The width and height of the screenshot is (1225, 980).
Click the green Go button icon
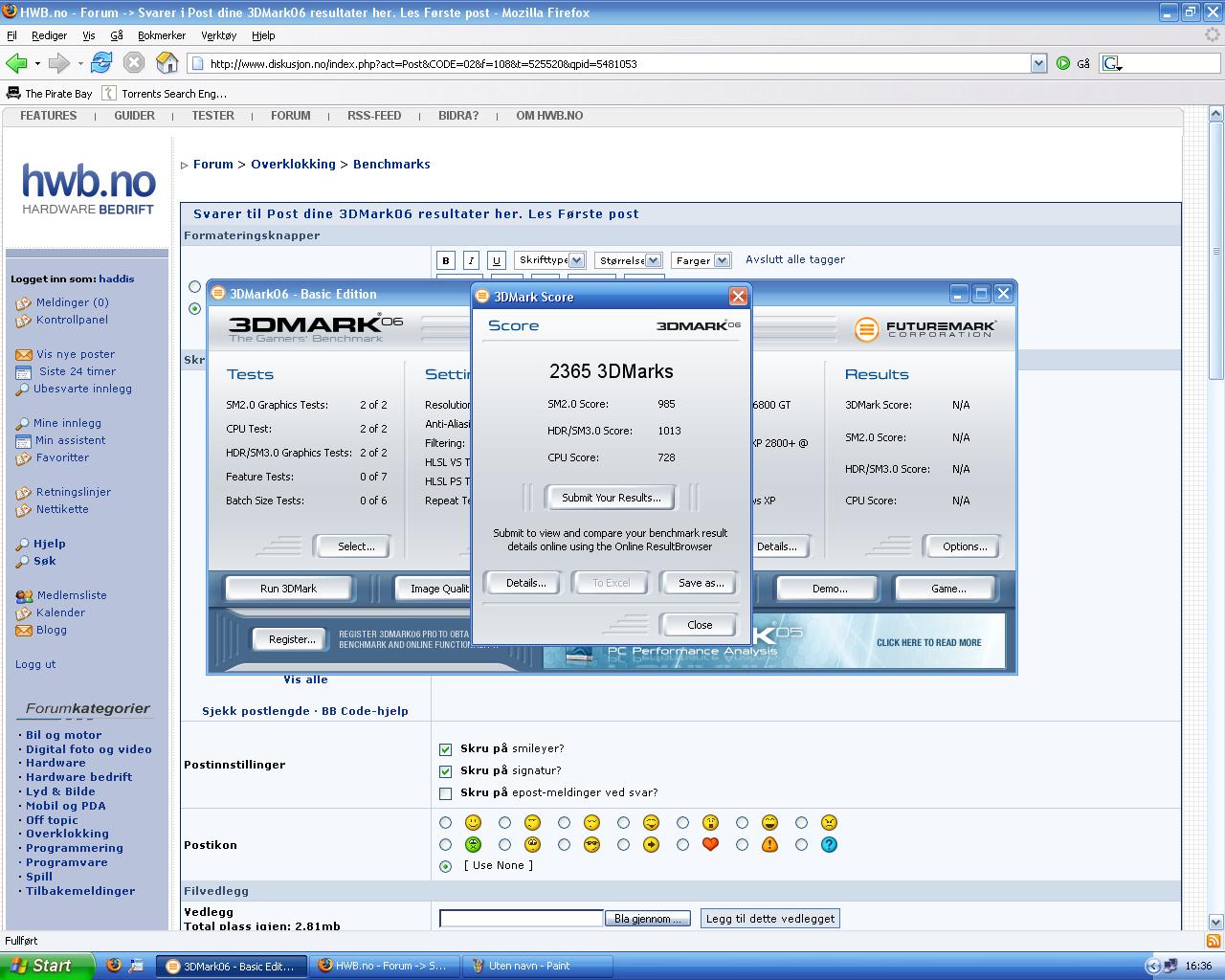click(x=1063, y=63)
